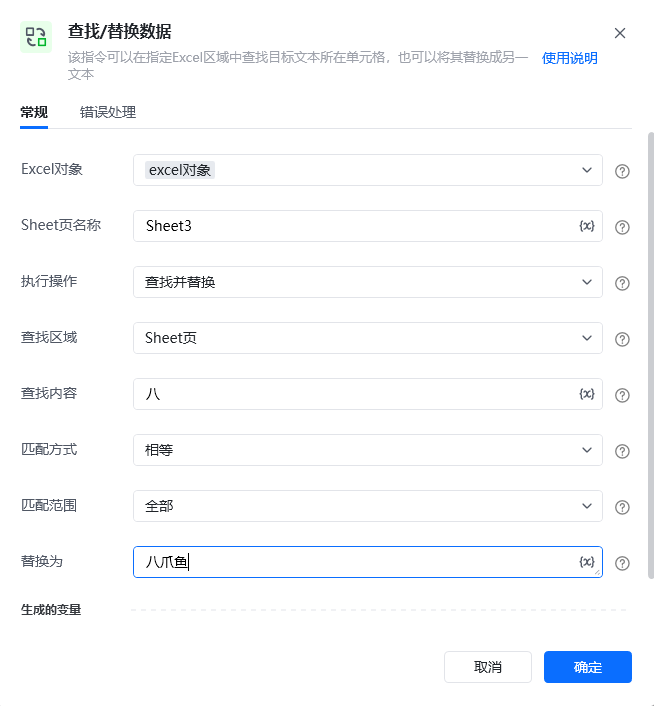
Task: Open the Excel对象 dropdown
Action: [368, 170]
